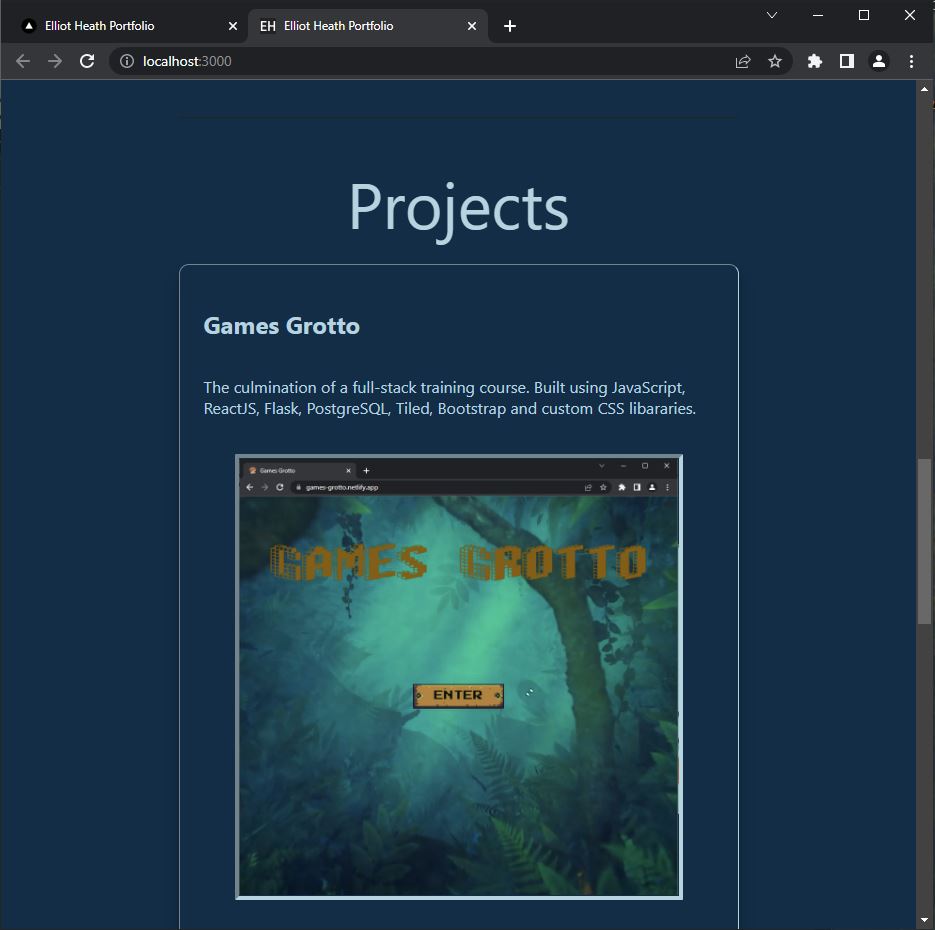
Task: Close the inactive portfolio tab
Action: 232,25
